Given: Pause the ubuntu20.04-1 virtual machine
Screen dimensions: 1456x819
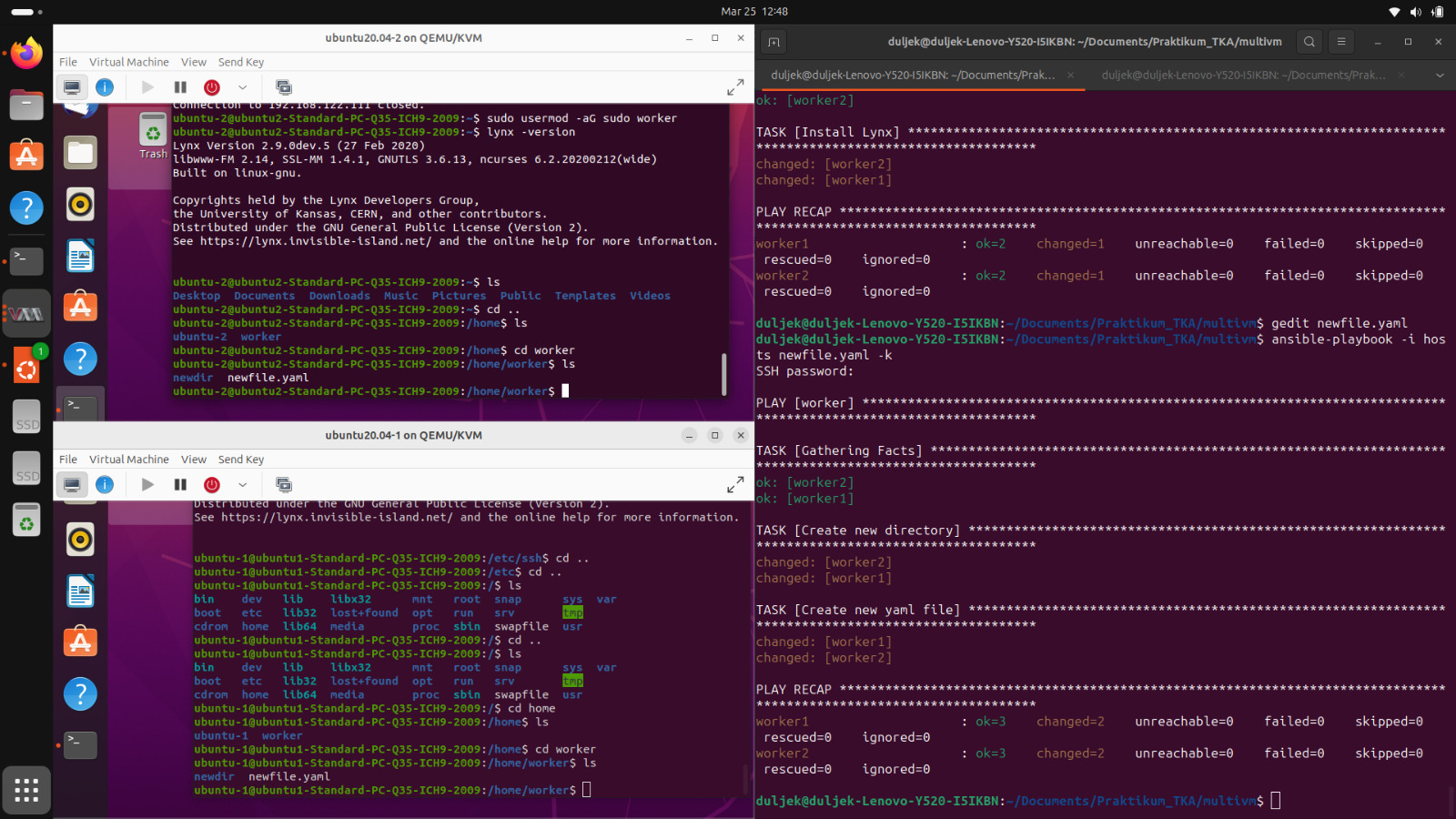Looking at the screenshot, I should (x=180, y=485).
